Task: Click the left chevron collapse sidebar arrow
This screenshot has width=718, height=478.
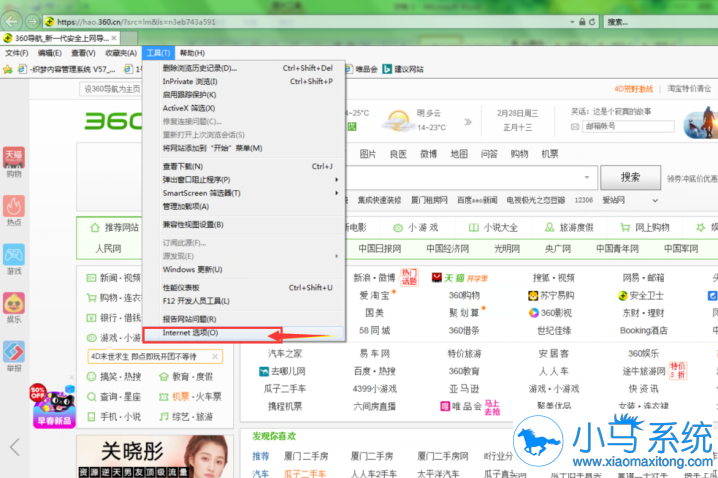Action: click(15, 447)
